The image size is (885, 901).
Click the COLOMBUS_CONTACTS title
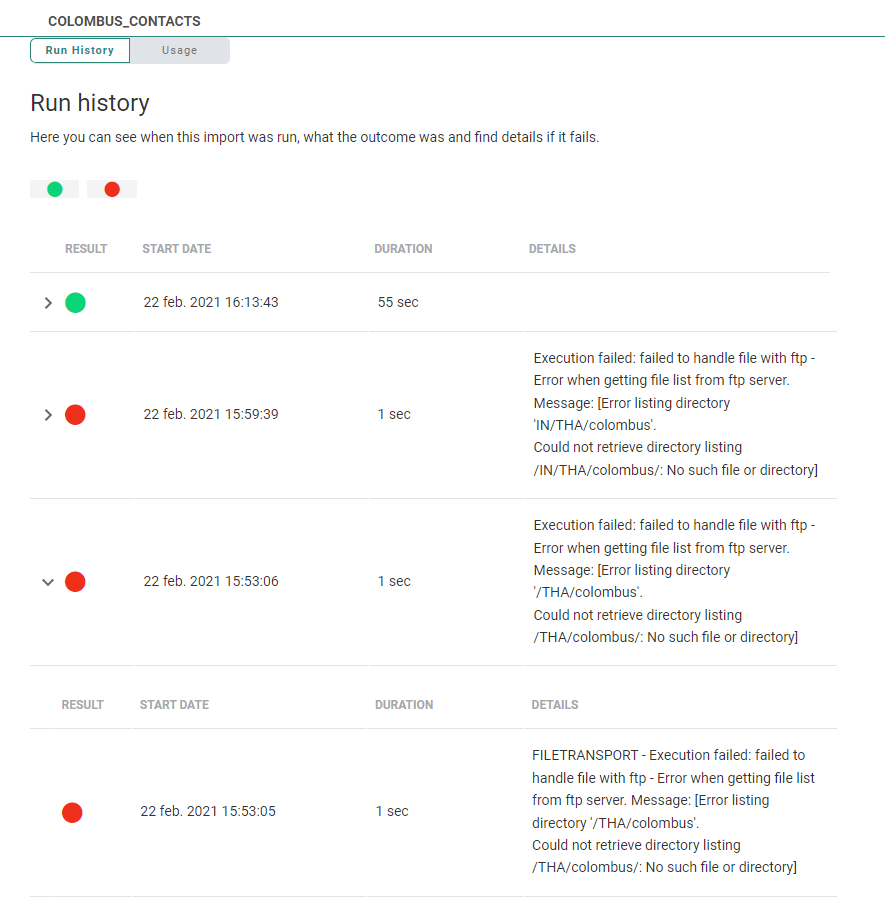(x=124, y=21)
